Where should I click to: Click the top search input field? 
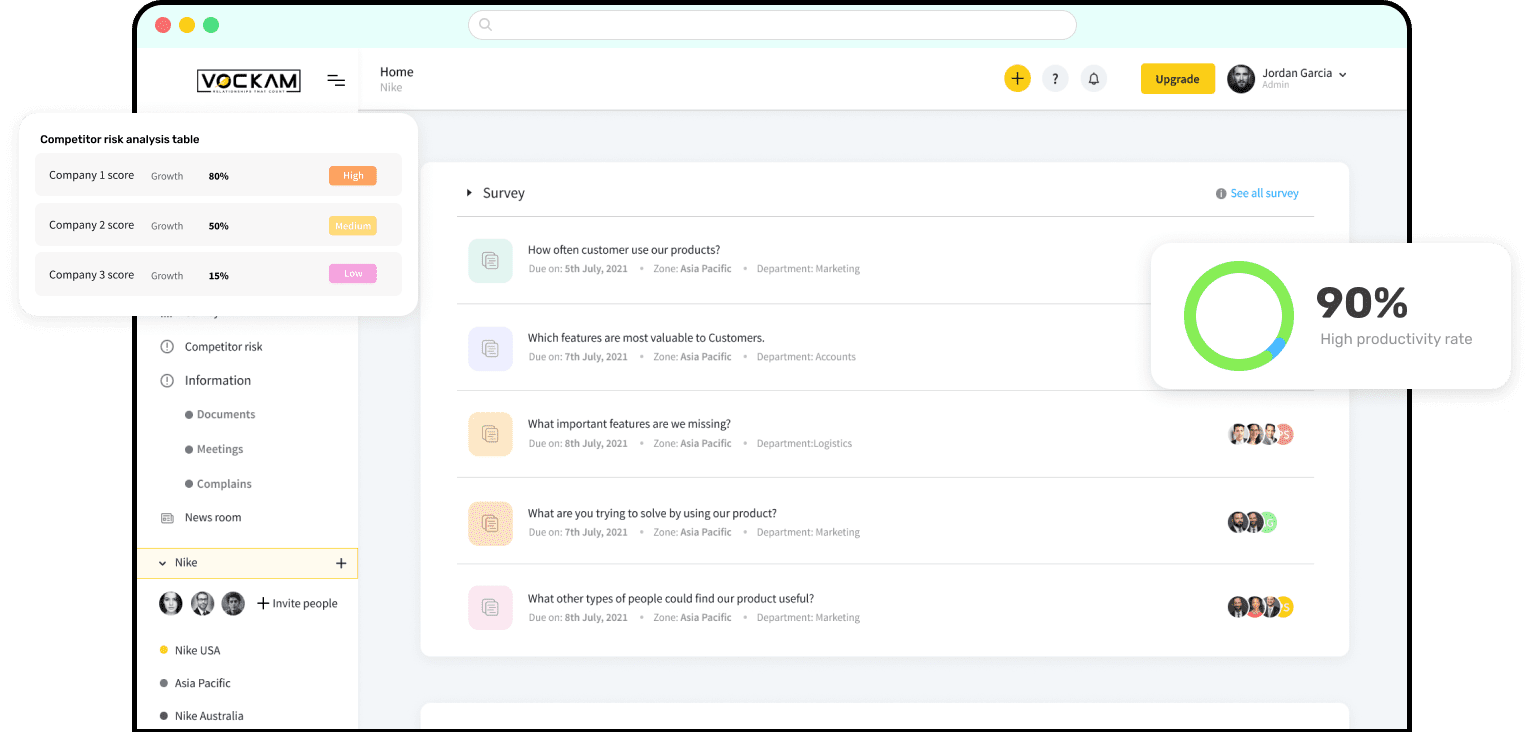coord(772,25)
